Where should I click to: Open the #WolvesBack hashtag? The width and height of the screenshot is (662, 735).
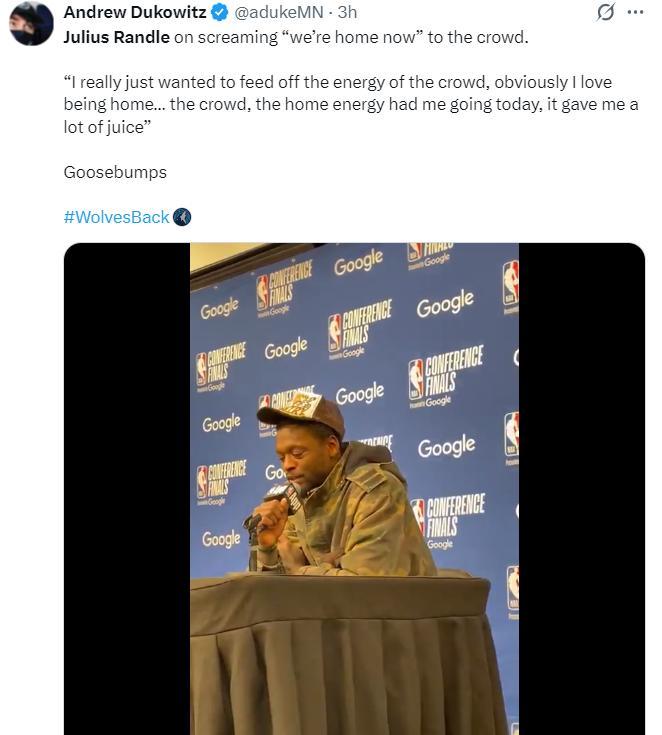pyautogui.click(x=116, y=217)
